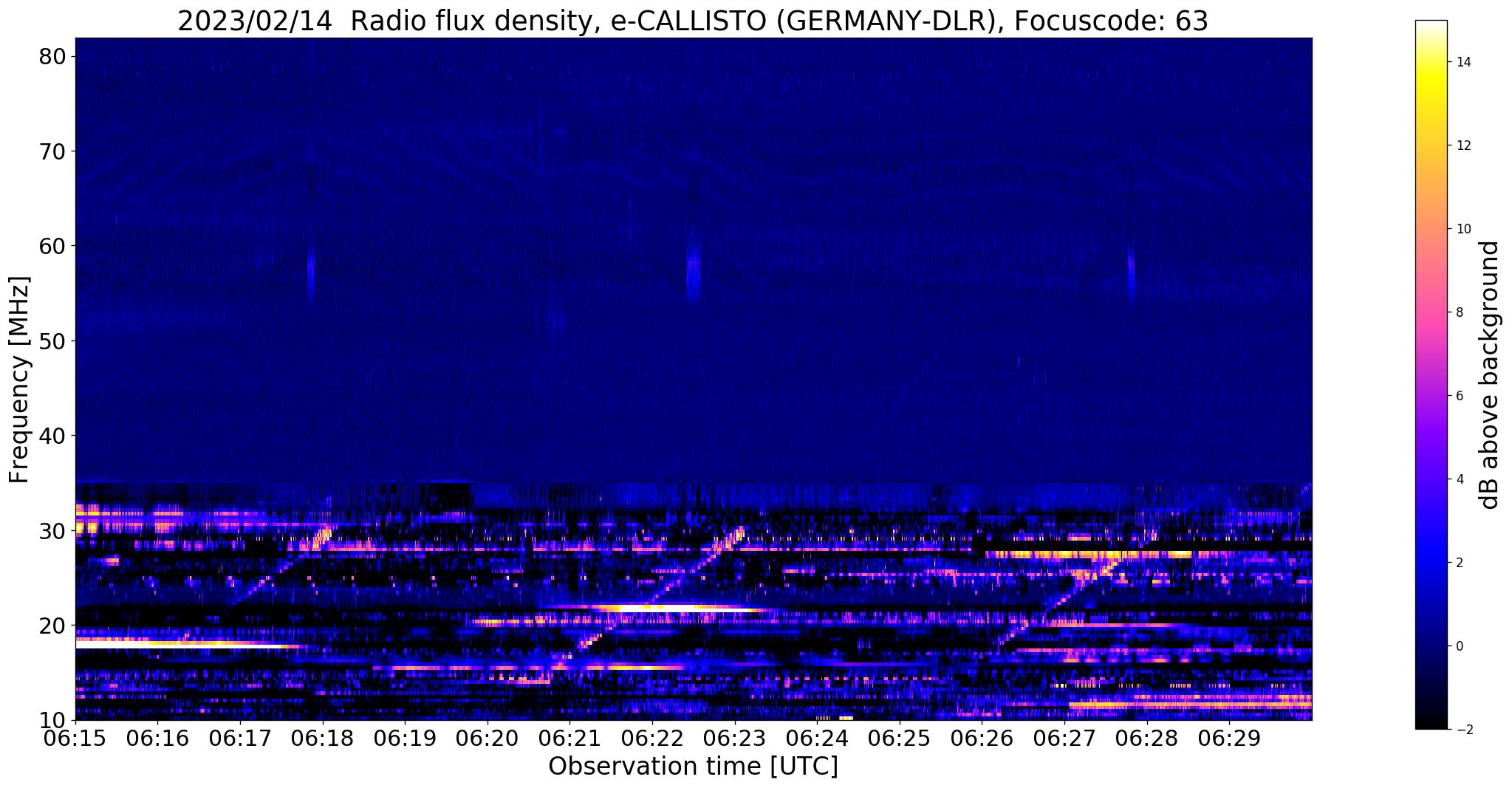Click the 06:29 time tick label

point(1229,738)
